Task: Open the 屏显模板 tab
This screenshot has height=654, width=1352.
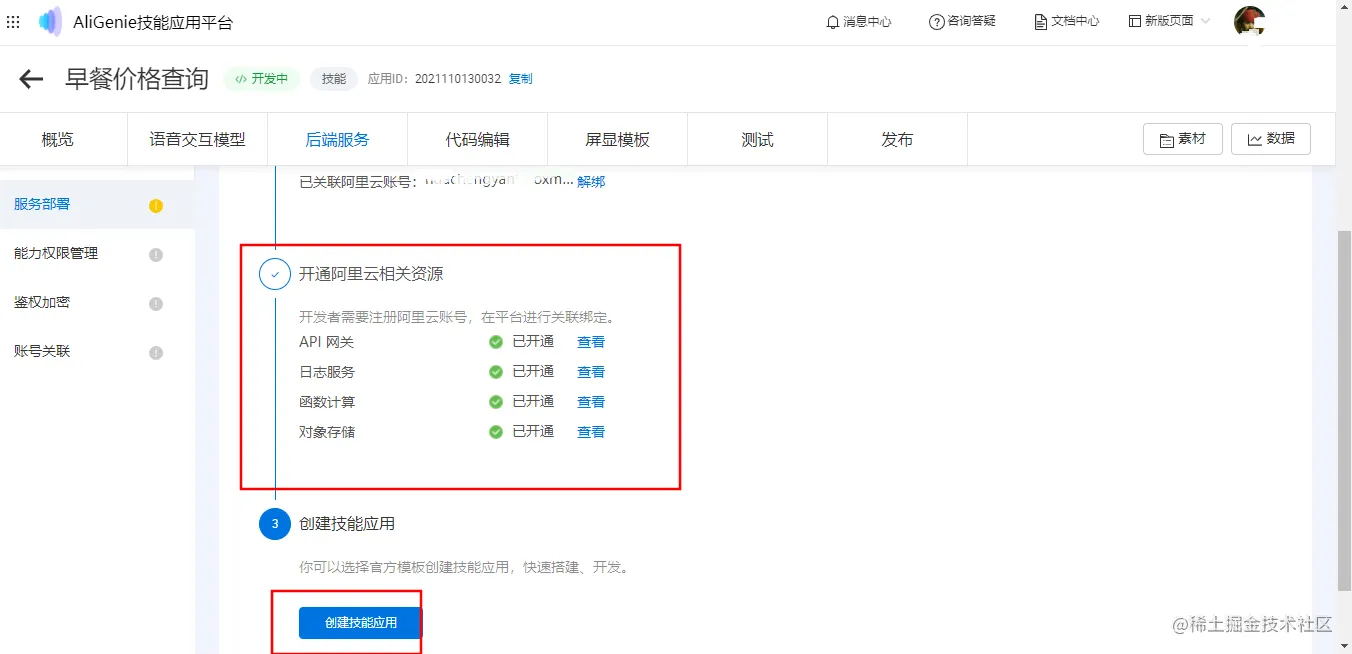Action: (617, 140)
